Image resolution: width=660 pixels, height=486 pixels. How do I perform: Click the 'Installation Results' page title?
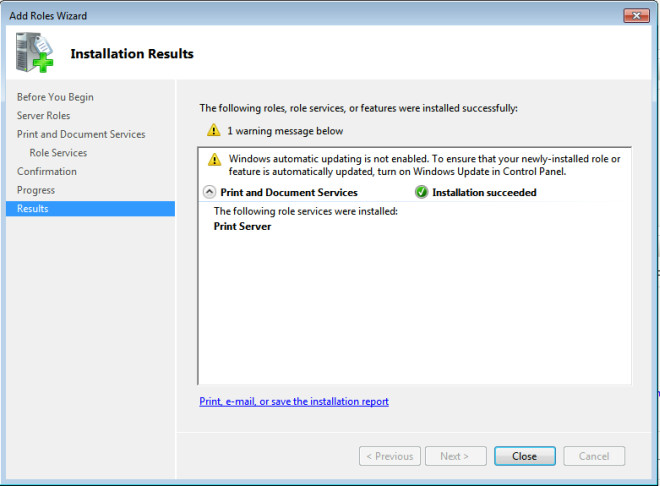pyautogui.click(x=132, y=54)
